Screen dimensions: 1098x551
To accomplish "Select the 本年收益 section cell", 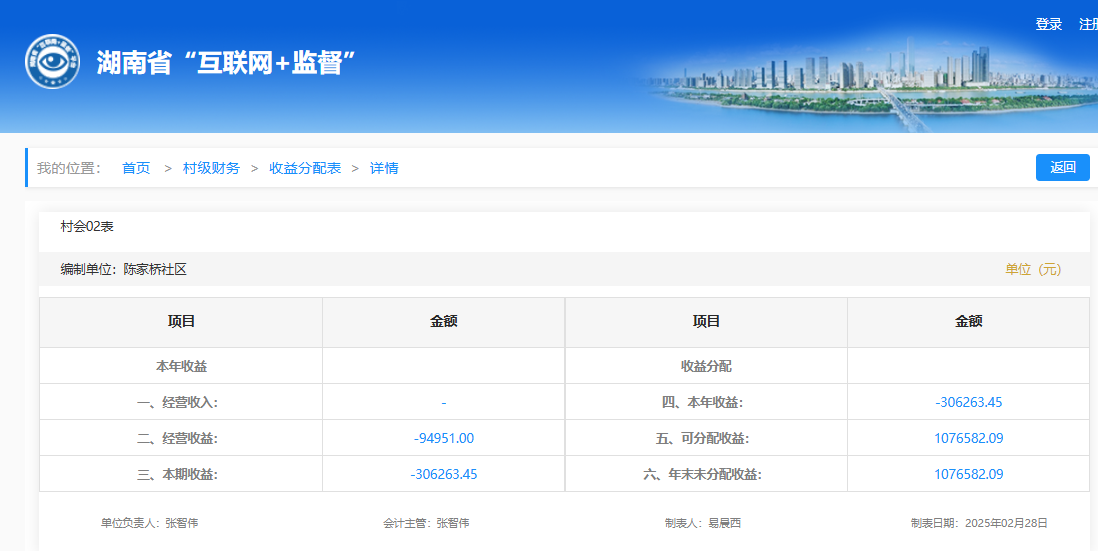I will [181, 366].
